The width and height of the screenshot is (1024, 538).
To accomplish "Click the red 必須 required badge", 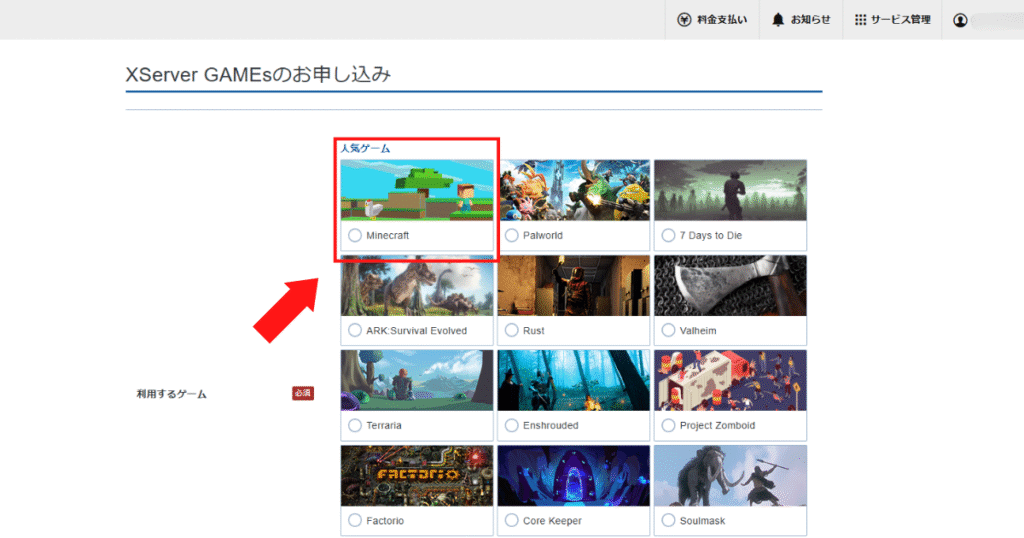I will (302, 393).
